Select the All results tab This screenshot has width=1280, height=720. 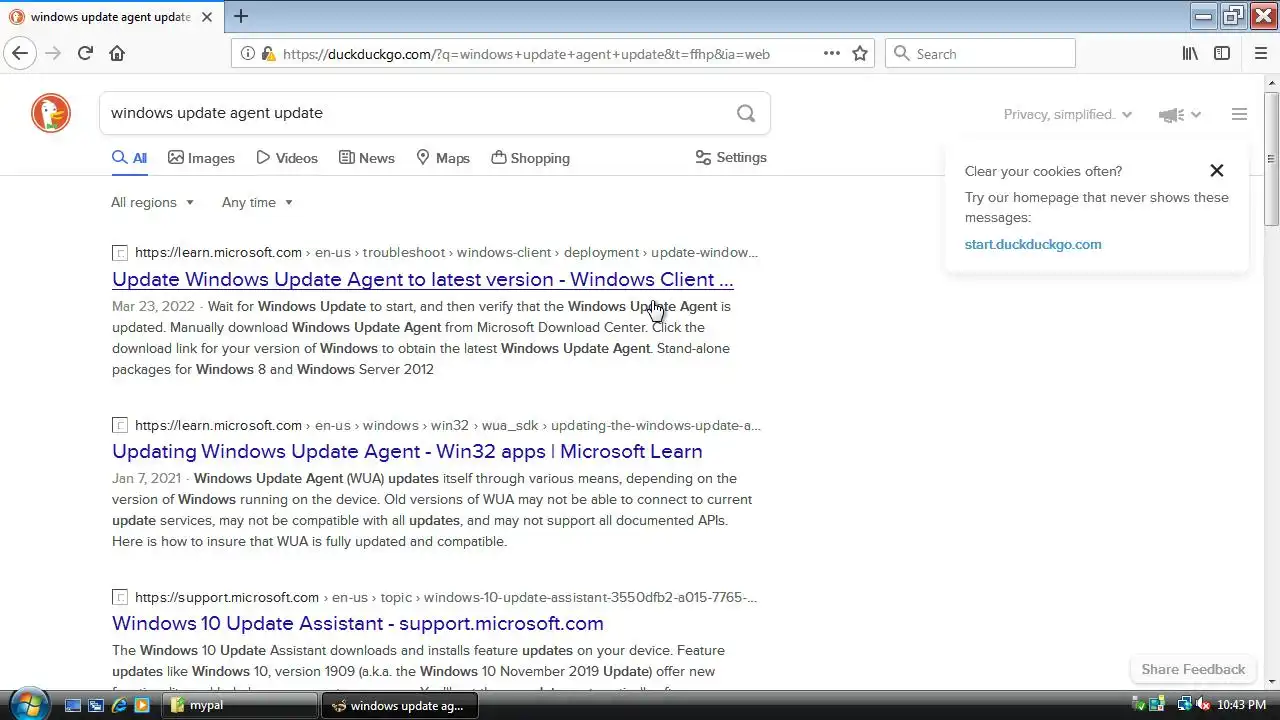tap(129, 158)
